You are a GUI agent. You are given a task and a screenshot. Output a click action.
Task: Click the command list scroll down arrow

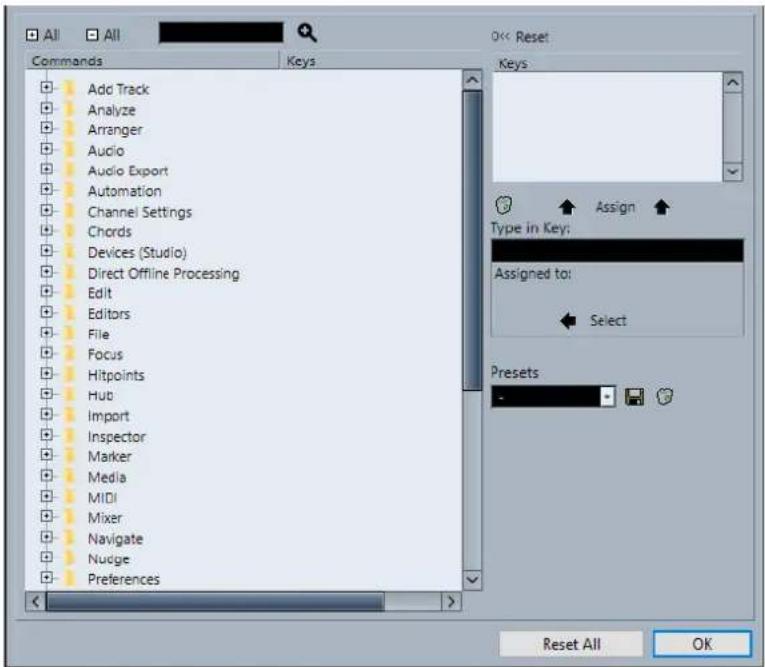click(472, 580)
